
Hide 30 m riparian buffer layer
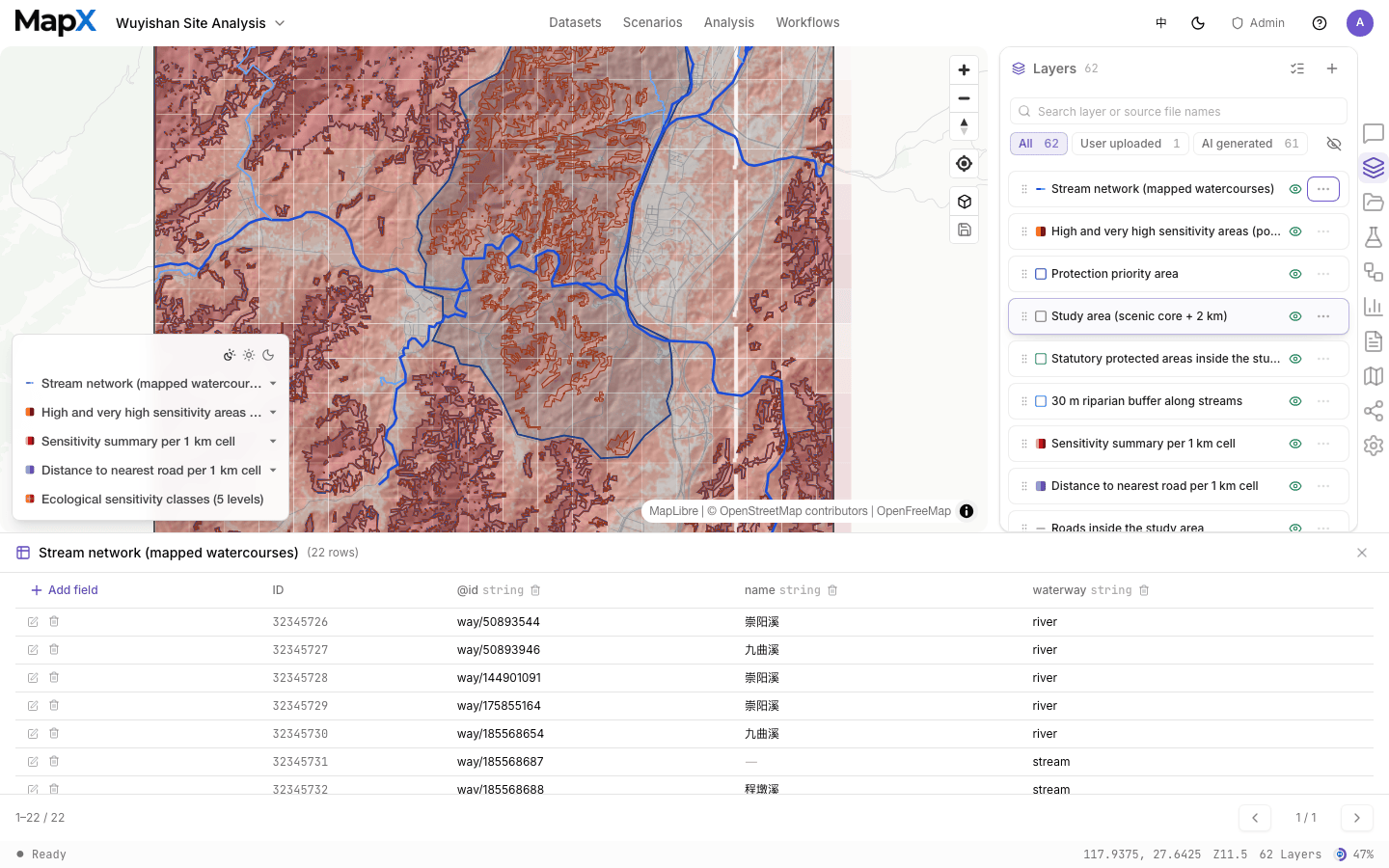pyautogui.click(x=1295, y=401)
